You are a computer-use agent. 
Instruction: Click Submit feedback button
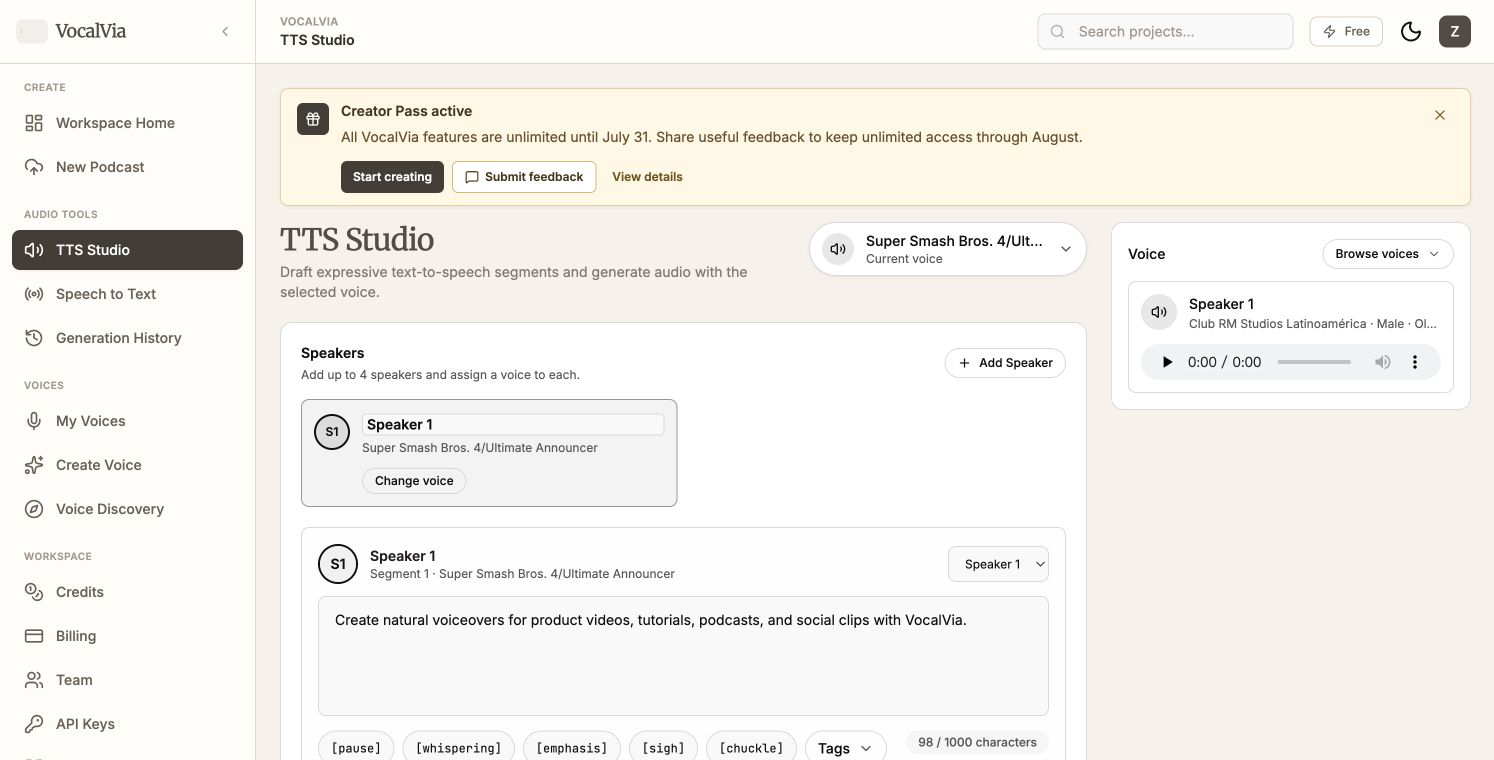tap(524, 177)
